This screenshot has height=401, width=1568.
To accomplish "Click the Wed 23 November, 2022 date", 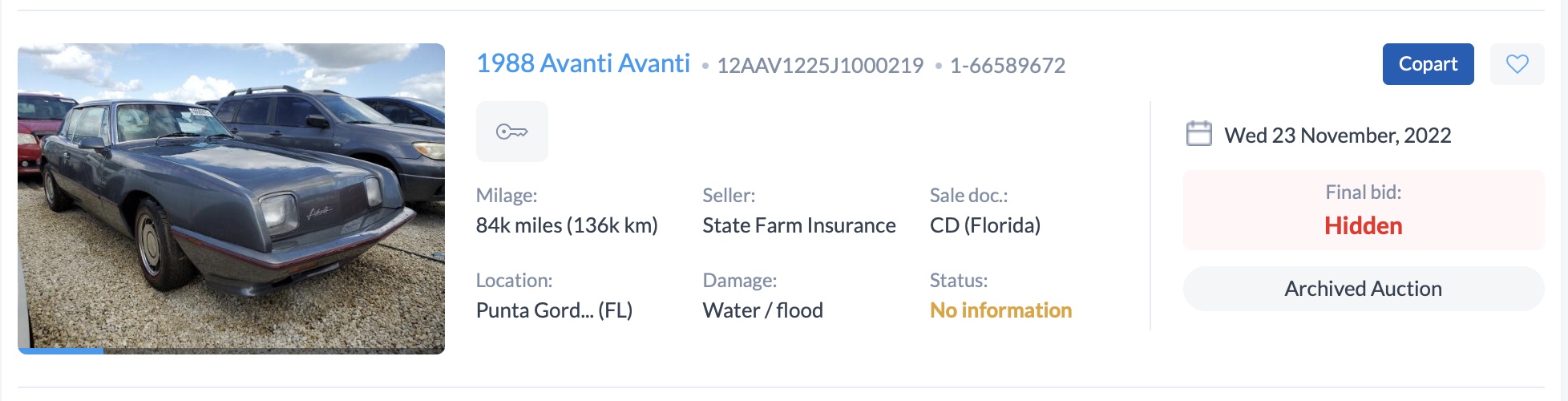I will pos(1337,136).
